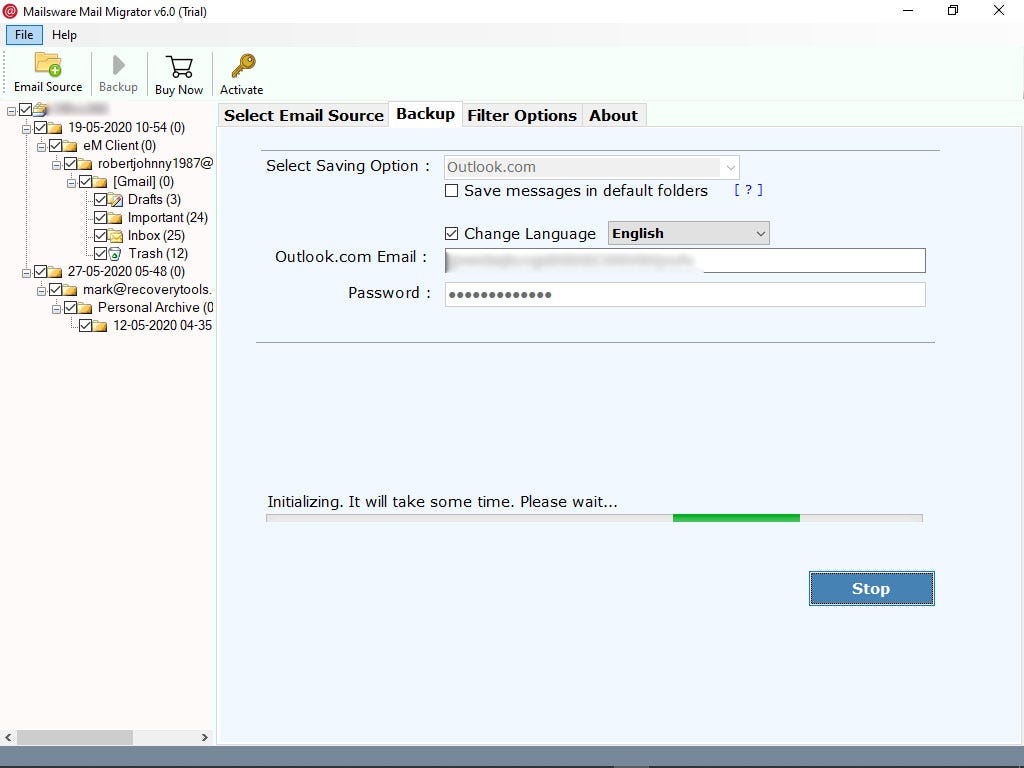The width and height of the screenshot is (1024, 768).
Task: Uncheck the [Gmail] folder checkbox
Action: pyautogui.click(x=86, y=182)
